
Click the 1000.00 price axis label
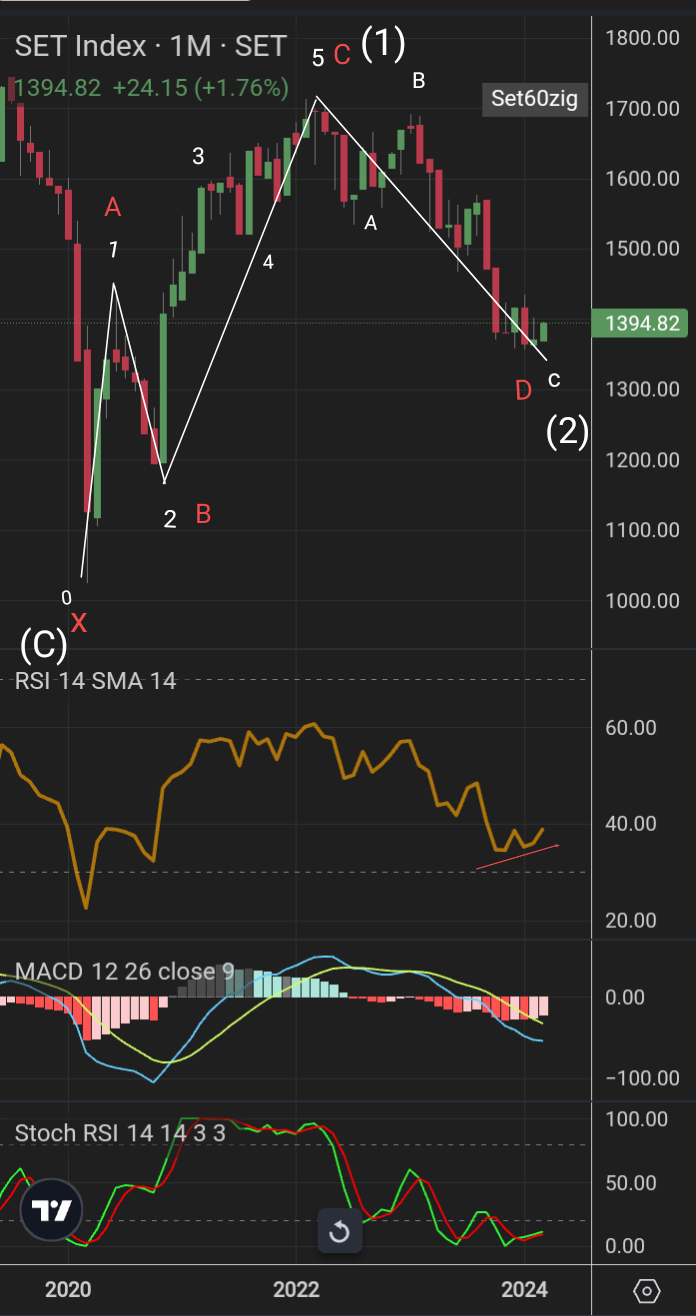(642, 600)
